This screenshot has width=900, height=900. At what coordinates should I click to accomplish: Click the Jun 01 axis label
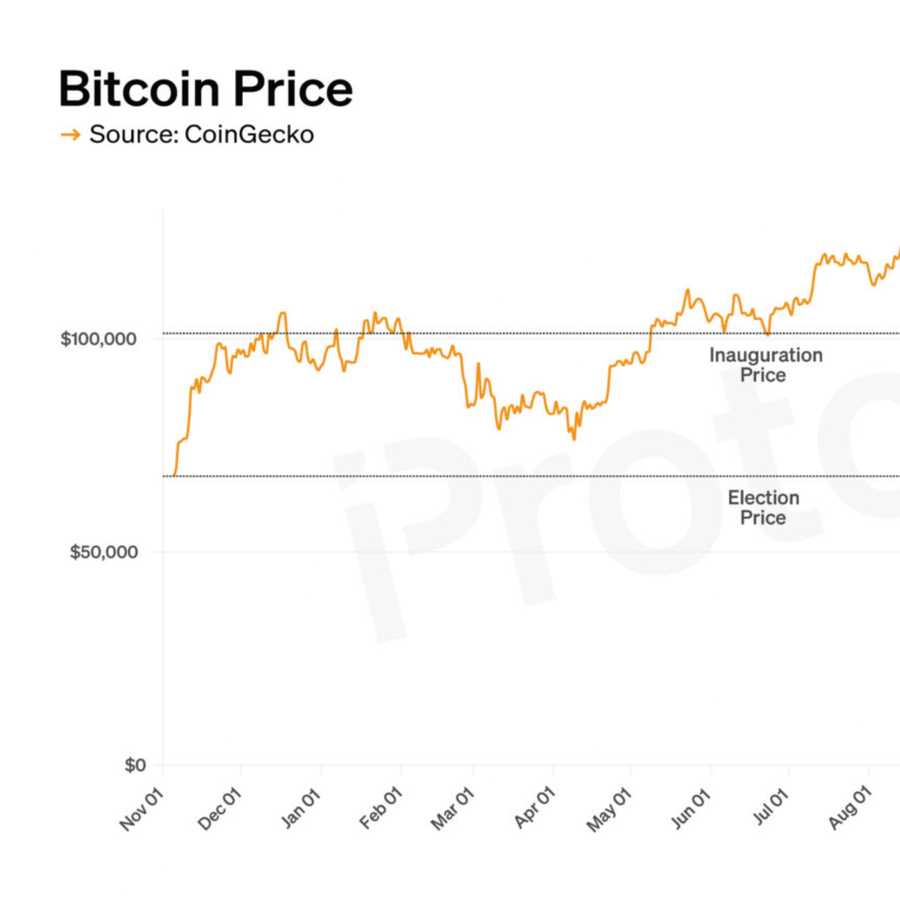[690, 808]
